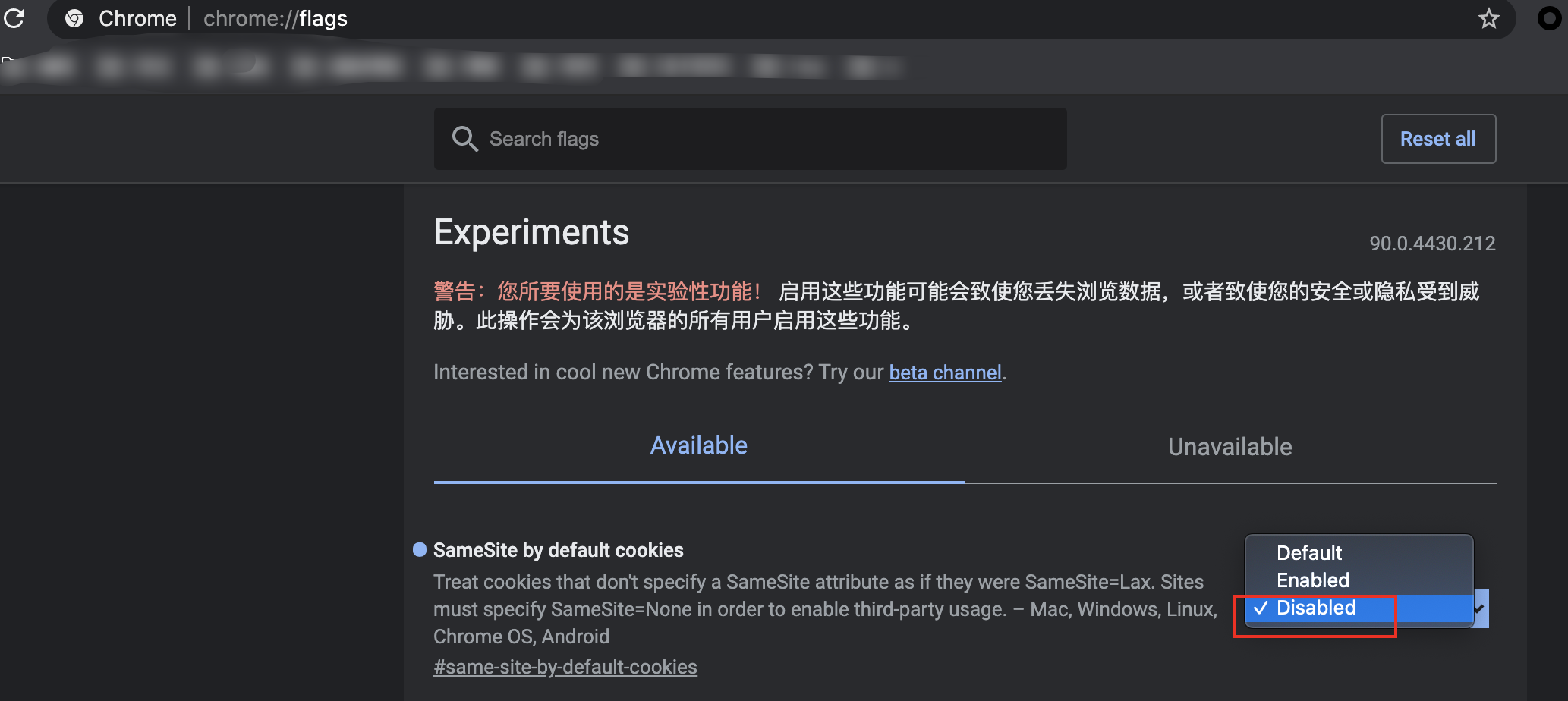Switch to the Available tab
This screenshot has width=1568, height=701.
[698, 445]
